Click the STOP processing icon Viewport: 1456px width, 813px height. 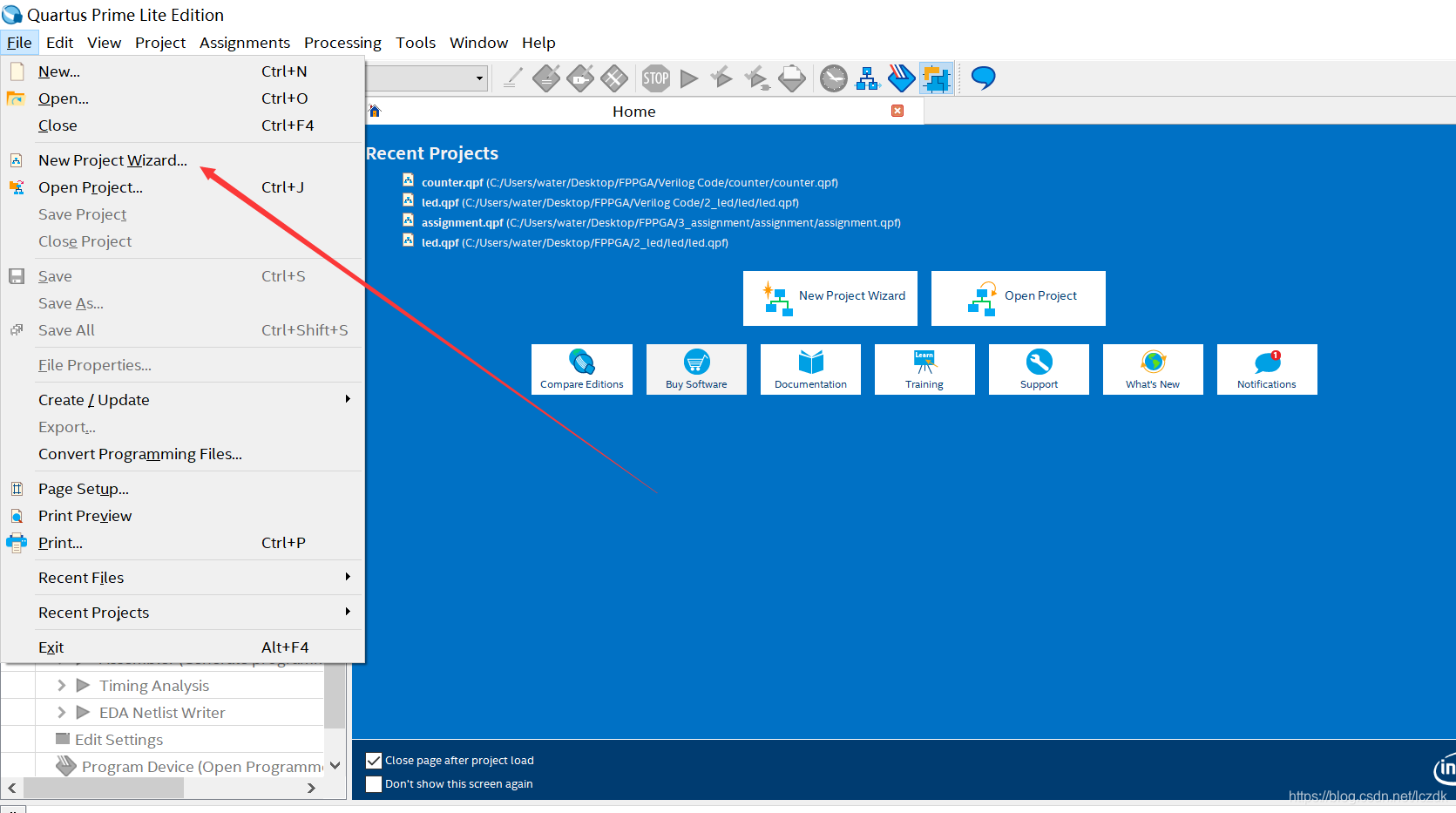click(656, 78)
